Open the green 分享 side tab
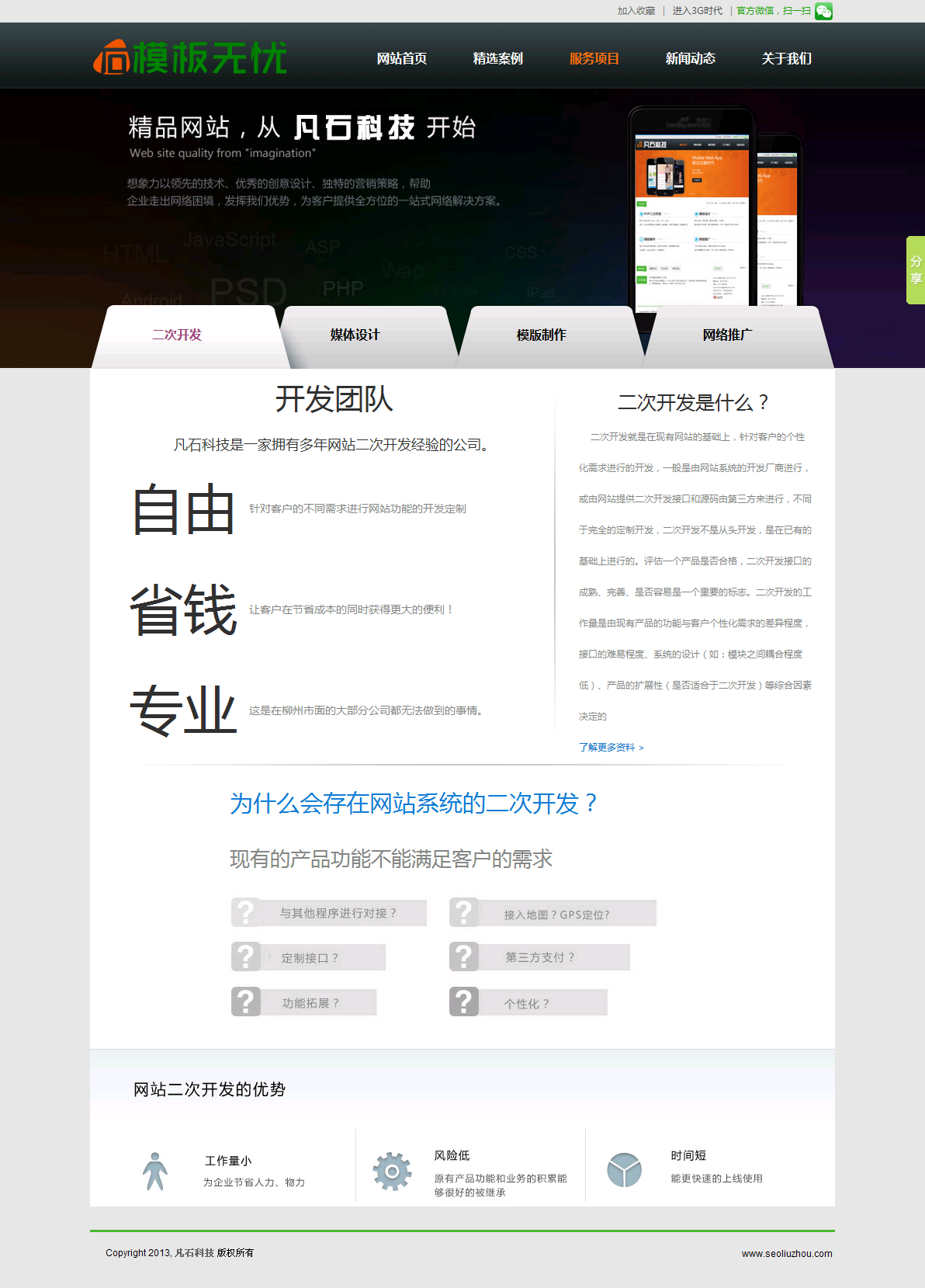This screenshot has width=925, height=1288. point(916,270)
